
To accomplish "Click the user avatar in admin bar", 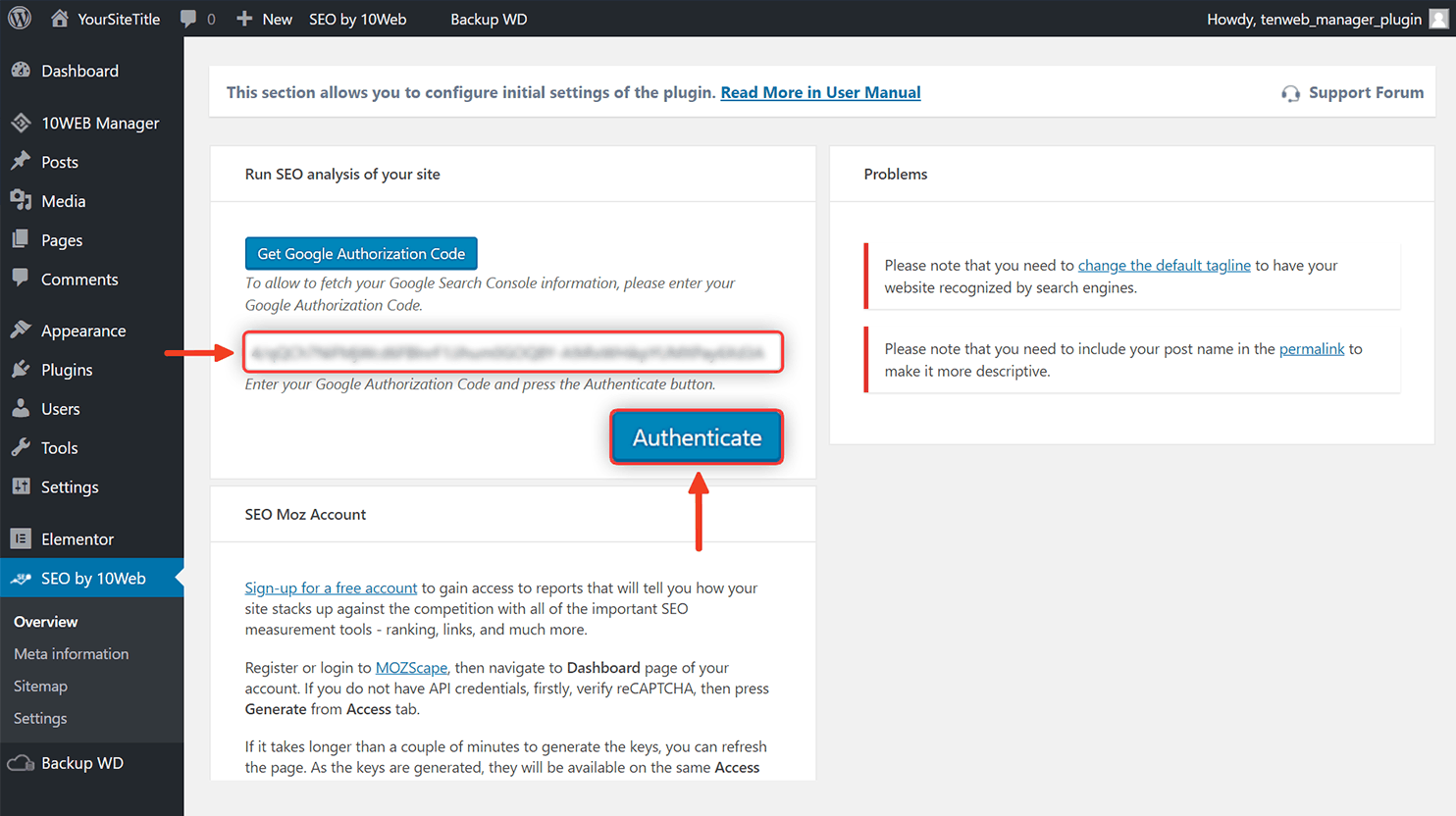I will pyautogui.click(x=1438, y=19).
